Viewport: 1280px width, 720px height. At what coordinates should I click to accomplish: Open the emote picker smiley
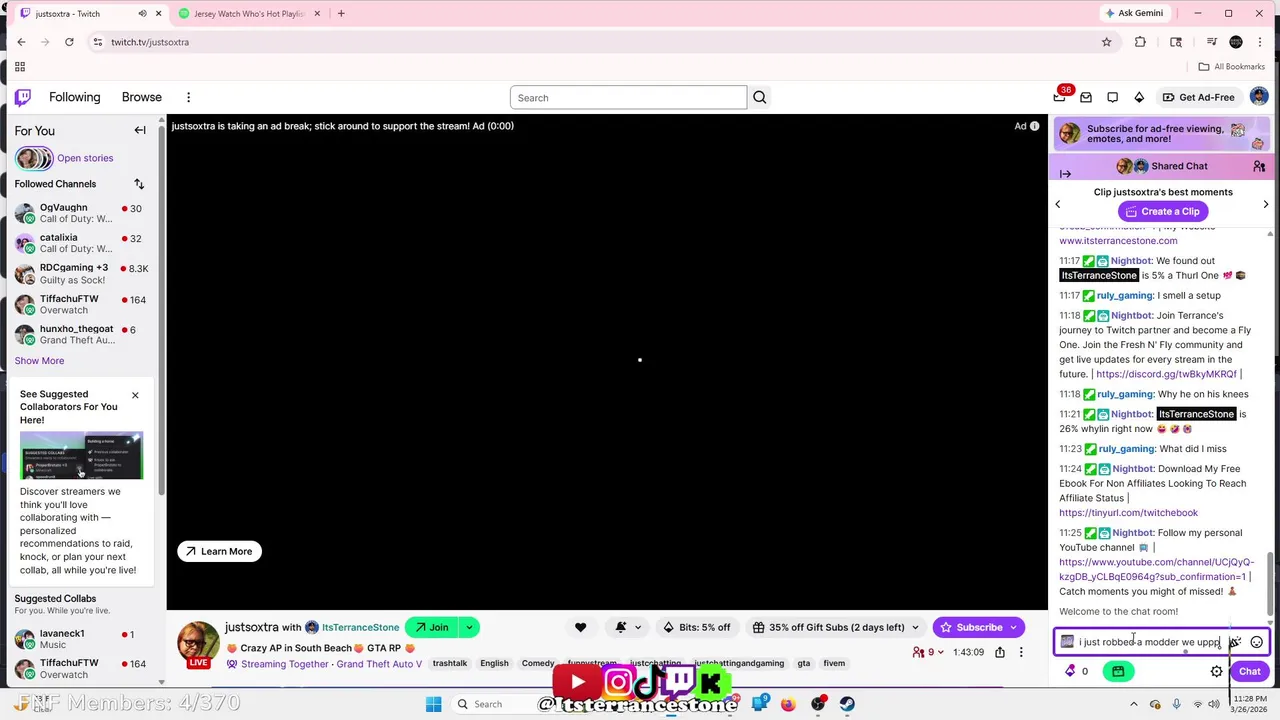[1257, 642]
